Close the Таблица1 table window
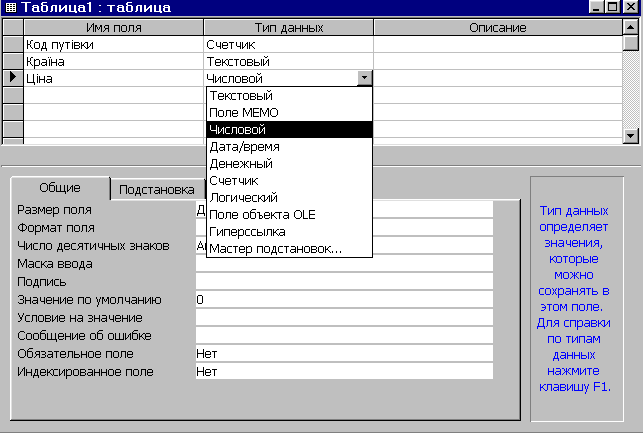Image resolution: width=643 pixels, height=433 pixels. point(631,7)
